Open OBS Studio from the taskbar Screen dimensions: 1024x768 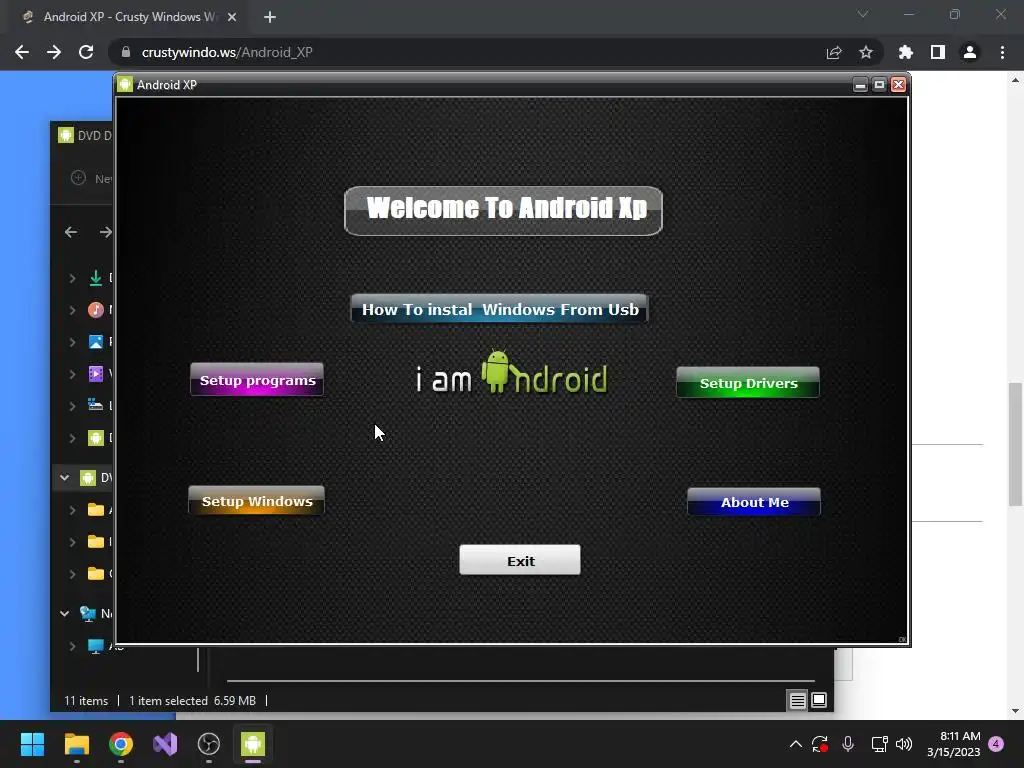[209, 744]
